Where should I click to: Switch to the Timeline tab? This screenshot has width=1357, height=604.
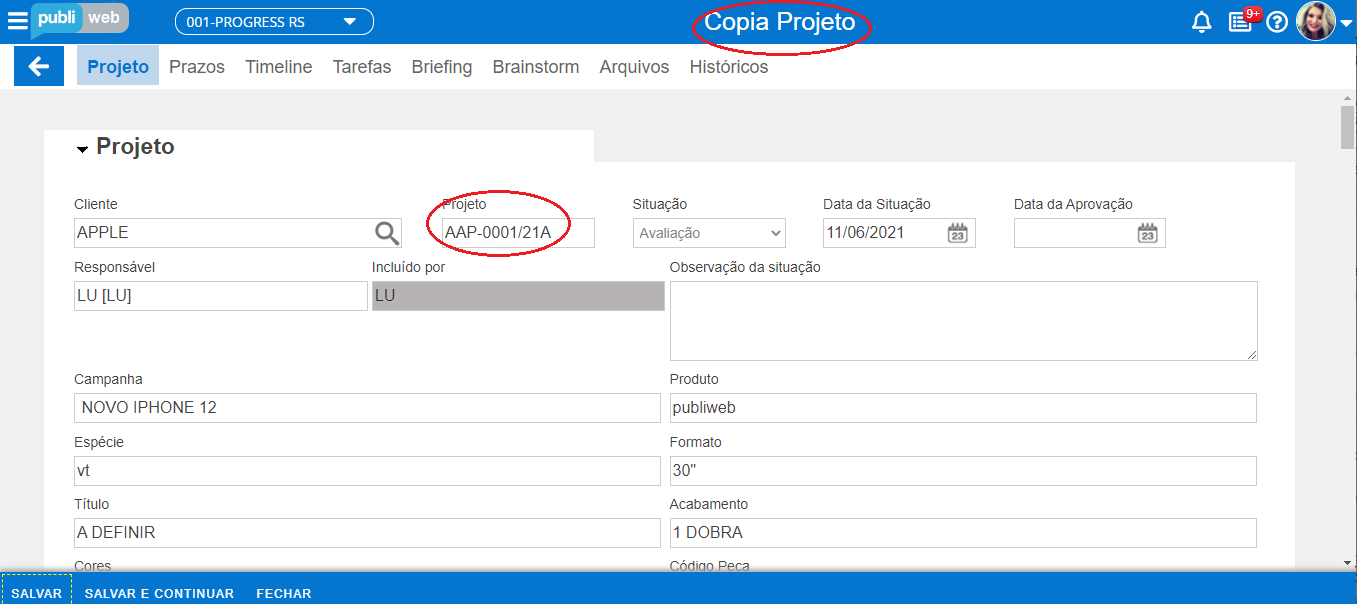(x=279, y=67)
